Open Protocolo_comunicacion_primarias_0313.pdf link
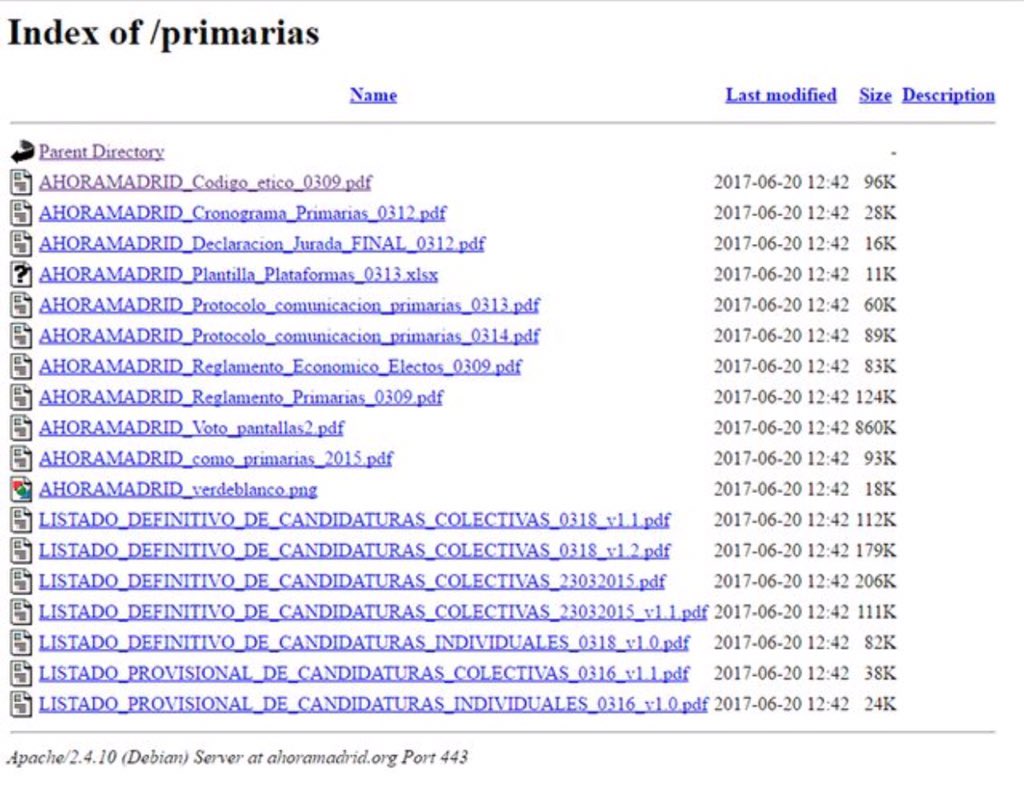 [289, 305]
